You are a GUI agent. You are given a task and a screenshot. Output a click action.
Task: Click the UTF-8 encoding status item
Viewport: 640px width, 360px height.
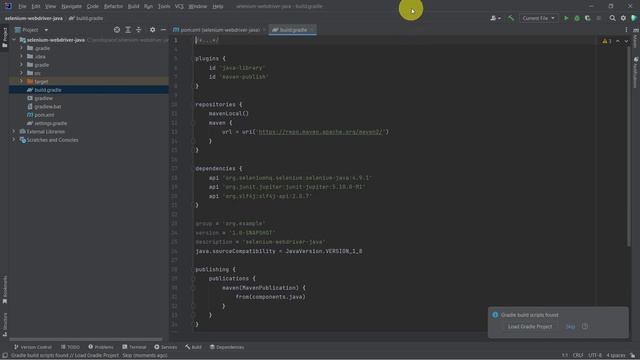pos(595,356)
